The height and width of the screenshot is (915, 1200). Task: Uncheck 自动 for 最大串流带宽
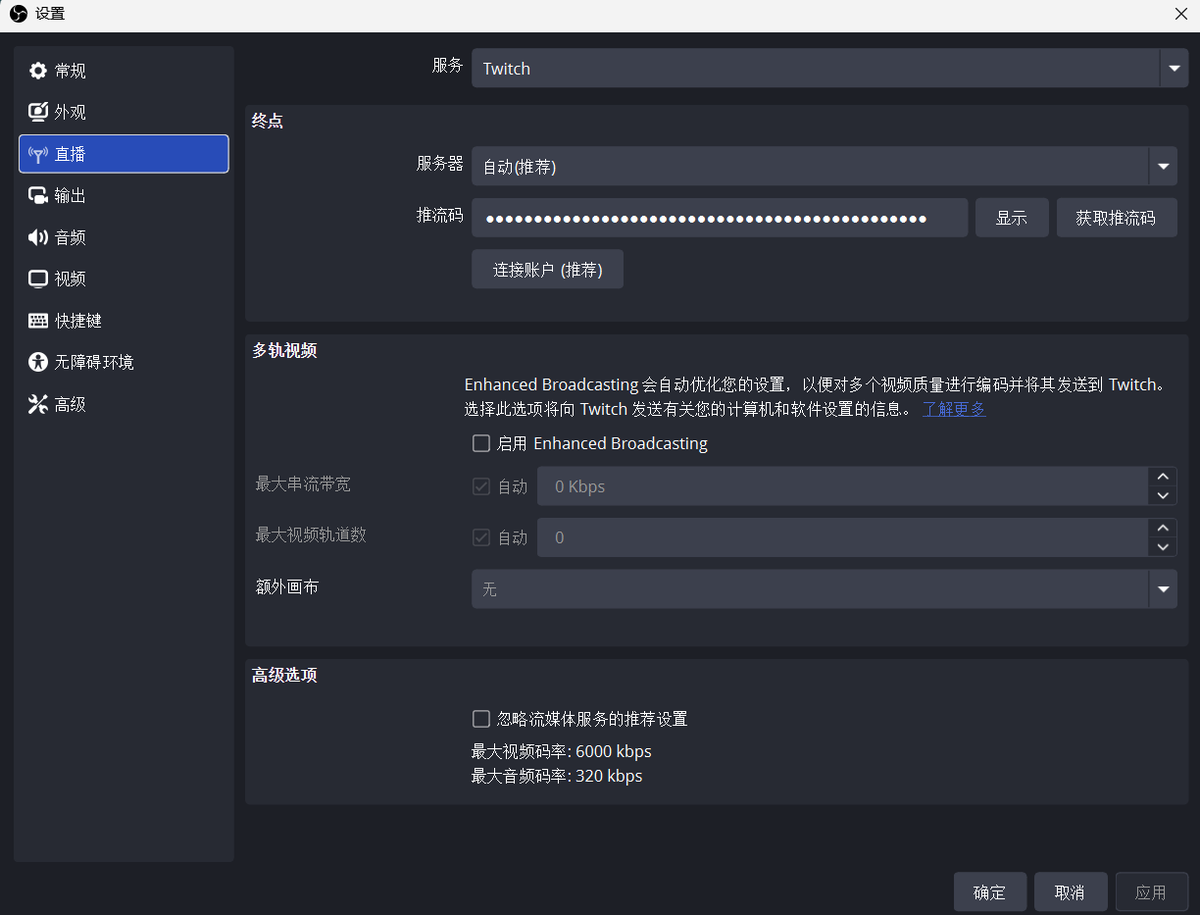[481, 486]
